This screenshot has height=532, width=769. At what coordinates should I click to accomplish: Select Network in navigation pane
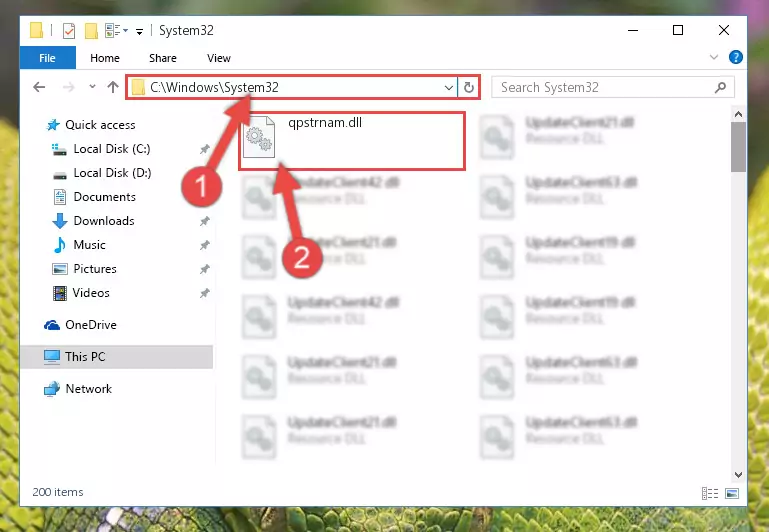tap(88, 389)
